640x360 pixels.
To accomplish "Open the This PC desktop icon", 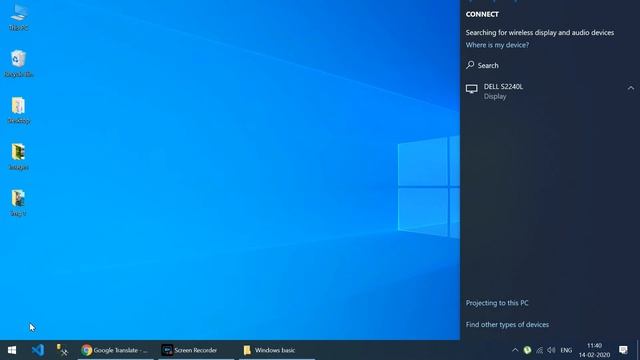I will coord(19,17).
